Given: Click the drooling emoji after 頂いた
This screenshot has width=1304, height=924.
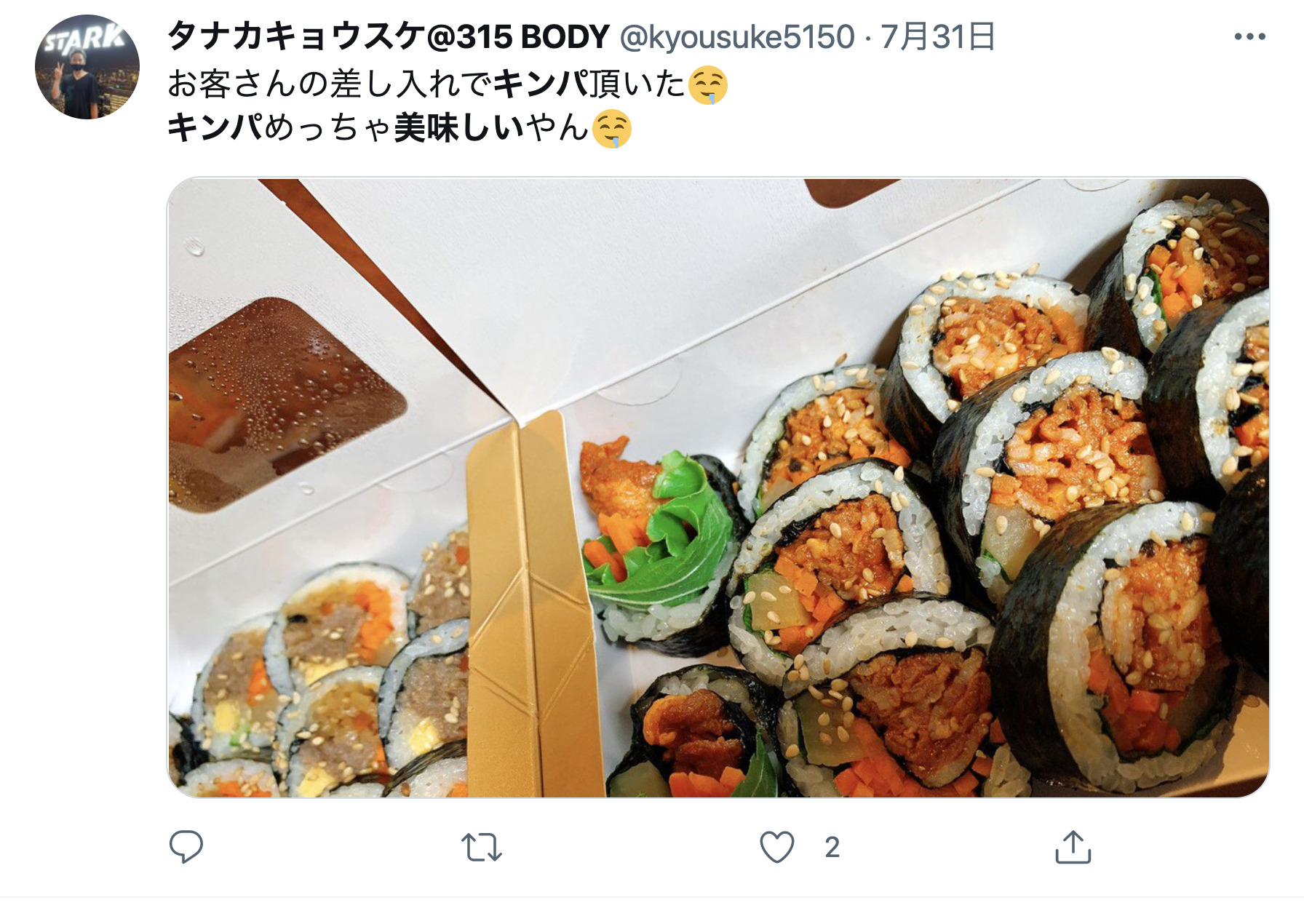Looking at the screenshot, I should (x=707, y=85).
